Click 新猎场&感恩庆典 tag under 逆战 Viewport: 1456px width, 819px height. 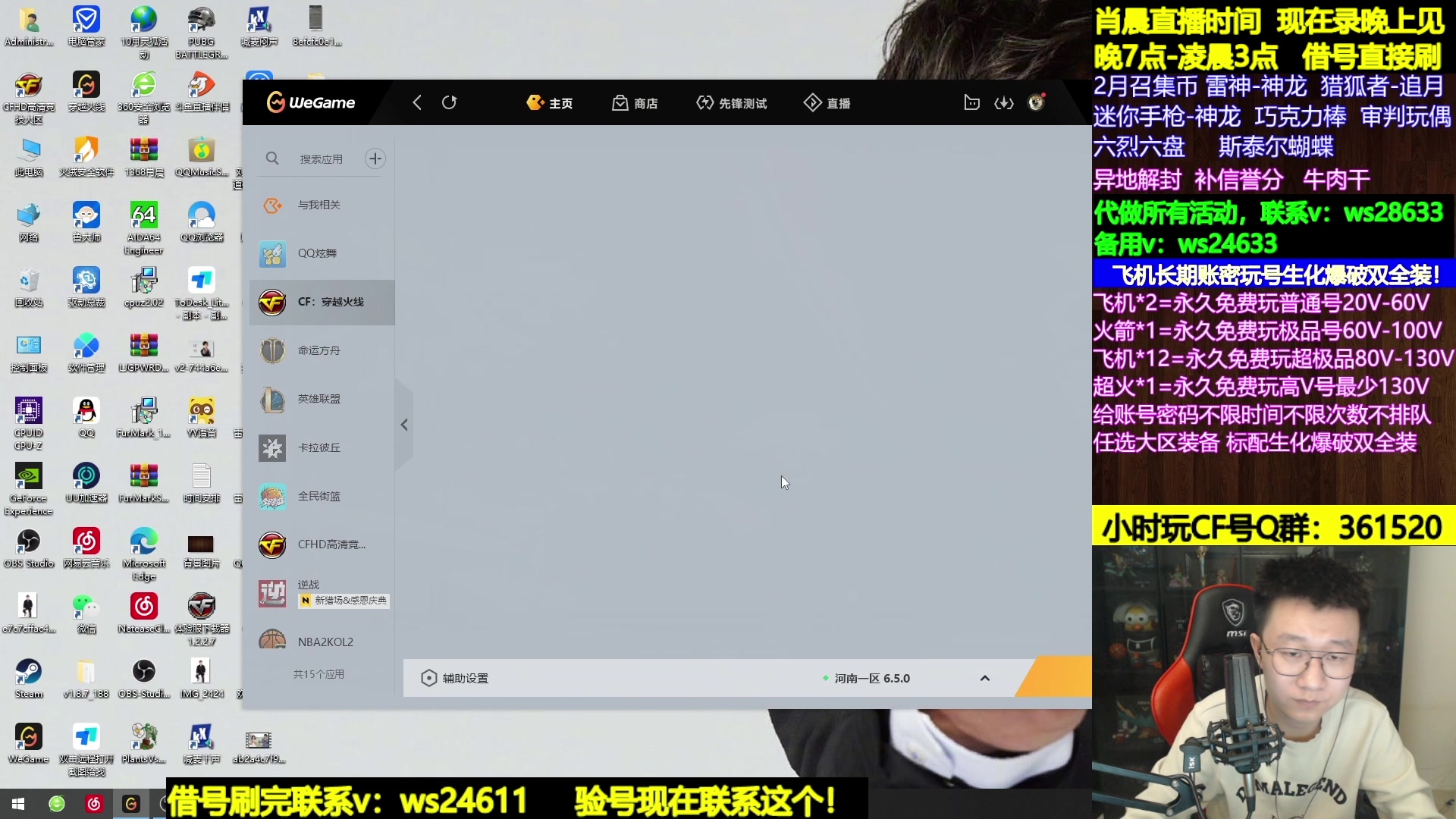coord(344,600)
